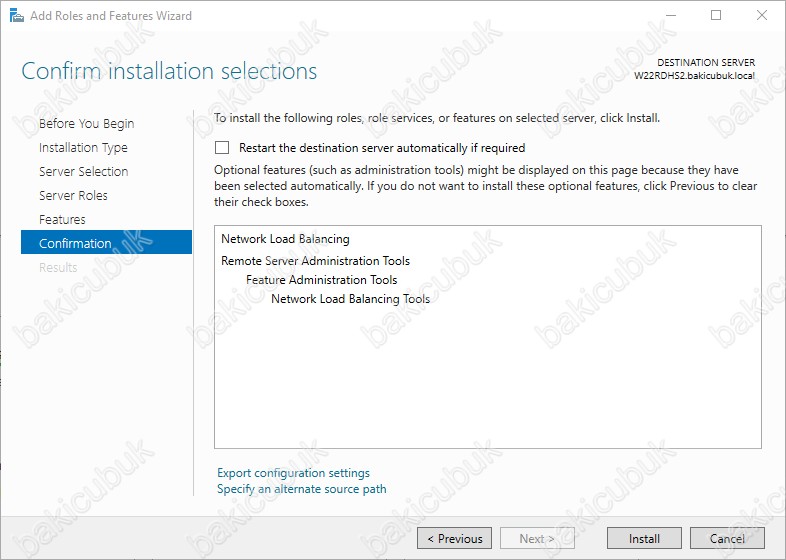Go to Before You Begin step
Image resolution: width=786 pixels, height=560 pixels.
tap(87, 123)
